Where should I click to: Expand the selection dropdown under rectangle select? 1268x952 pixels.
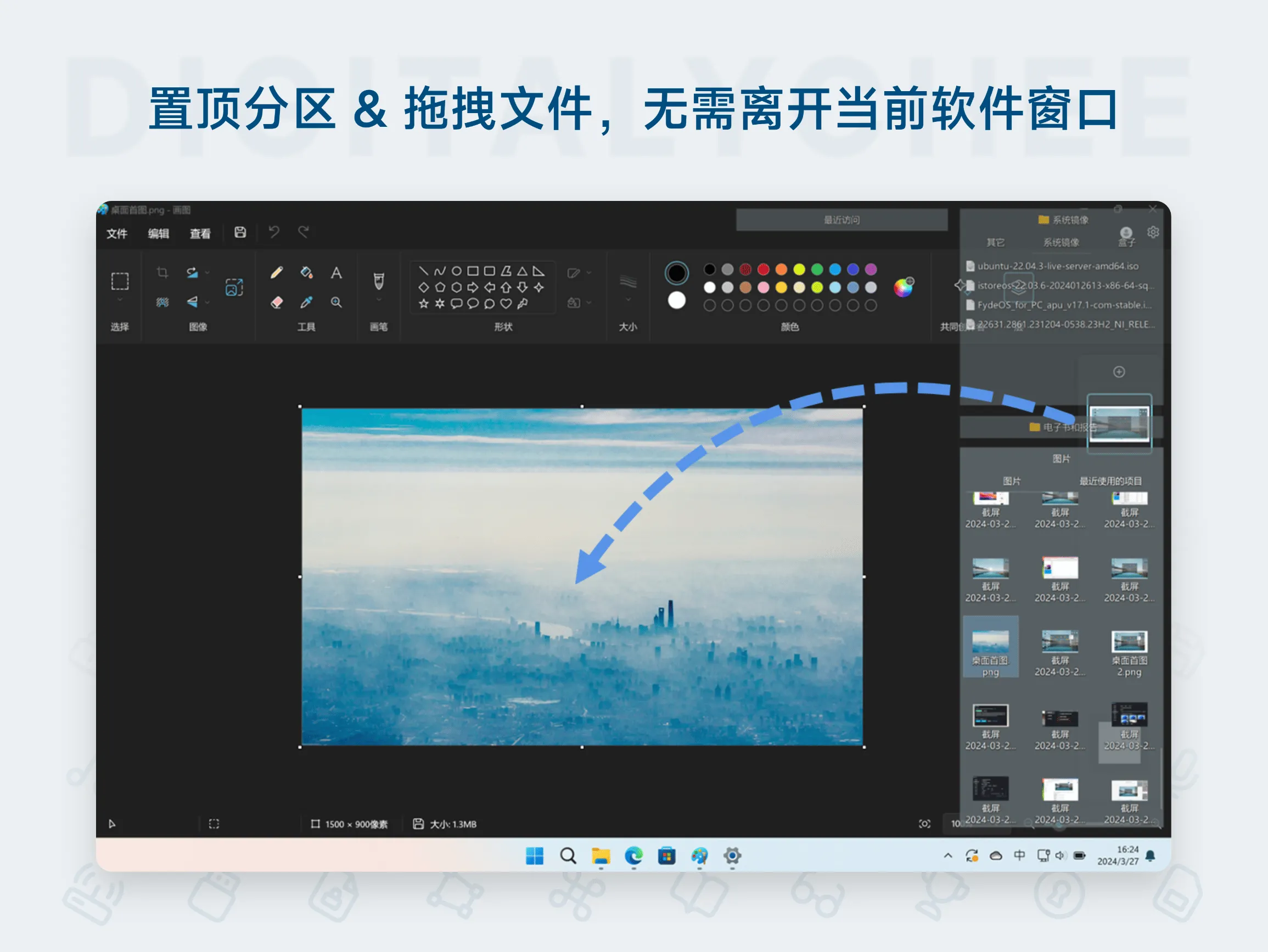(120, 300)
